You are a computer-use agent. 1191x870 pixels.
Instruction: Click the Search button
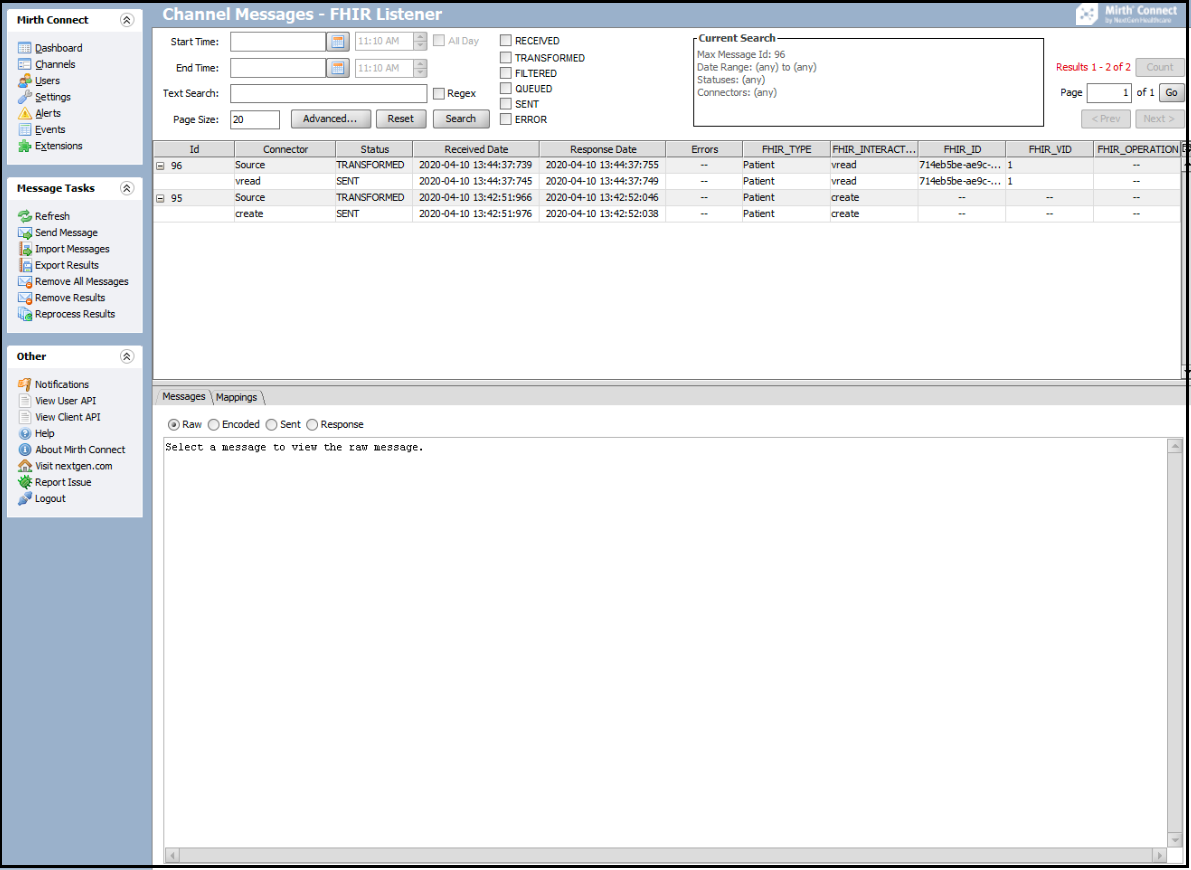click(461, 119)
